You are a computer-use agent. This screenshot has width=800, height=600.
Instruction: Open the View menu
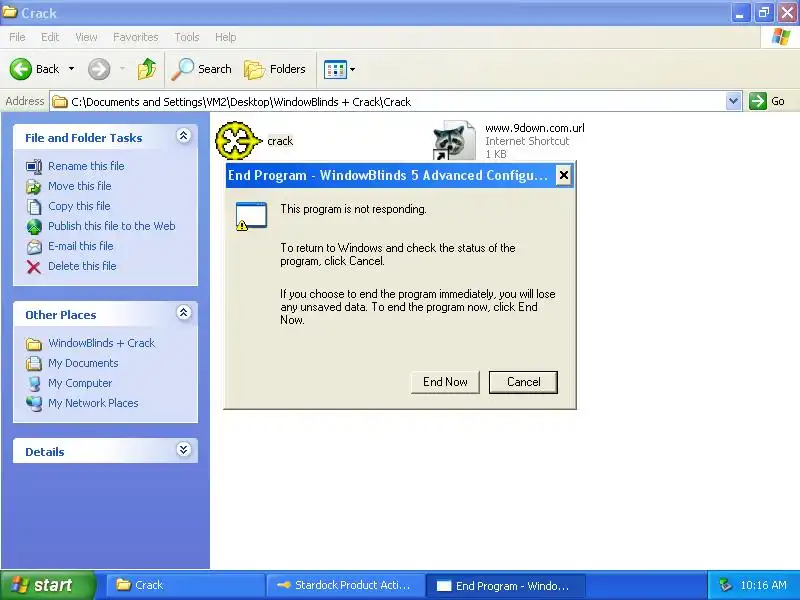point(86,37)
